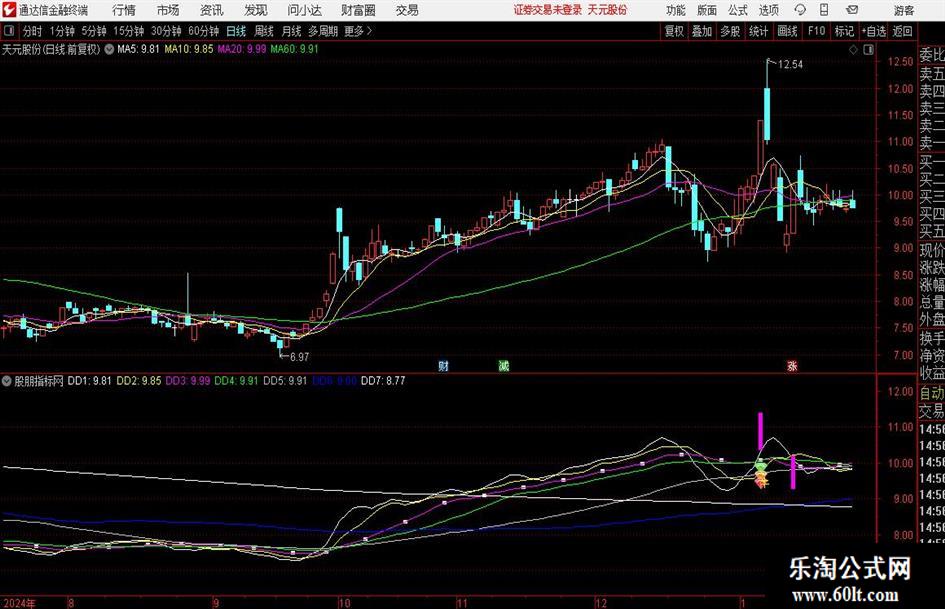Click the 减 marker on the chart
The width and height of the screenshot is (945, 609).
(x=504, y=365)
